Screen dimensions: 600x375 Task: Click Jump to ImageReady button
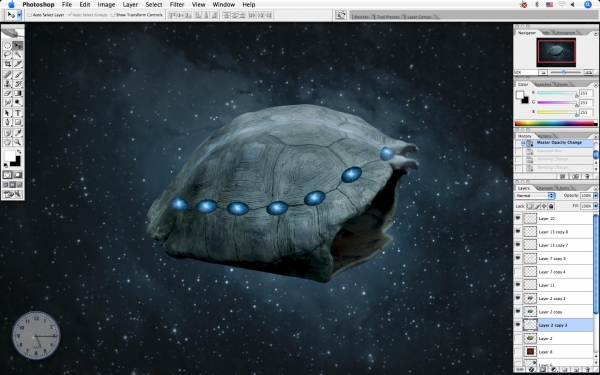click(x=13, y=194)
